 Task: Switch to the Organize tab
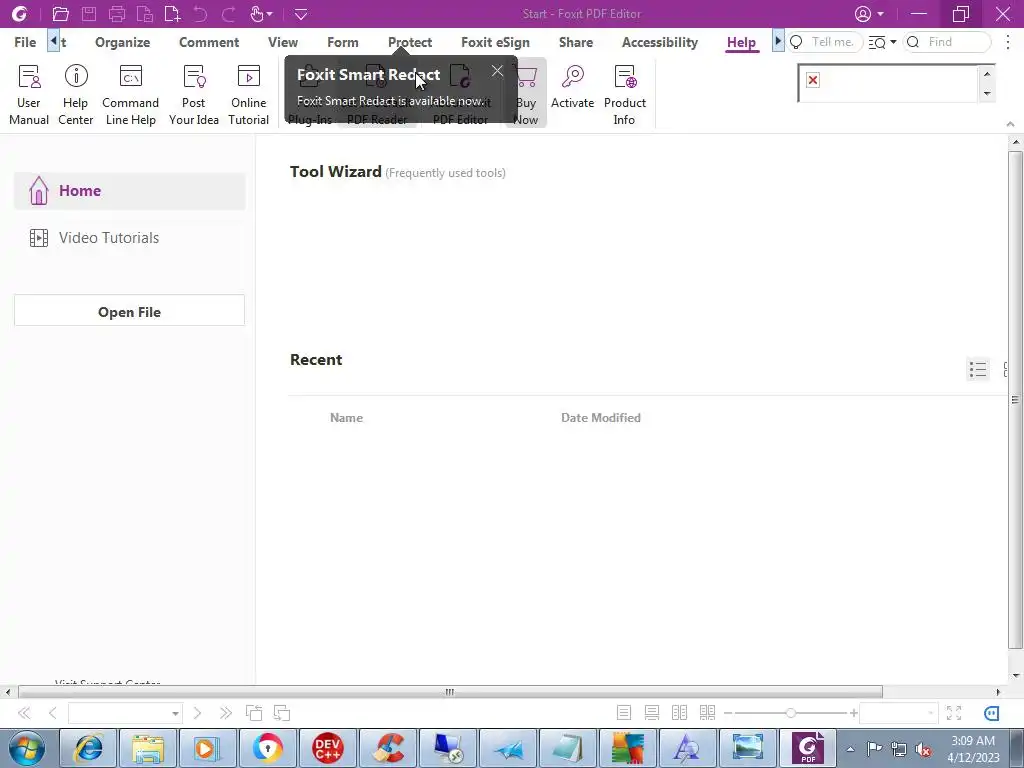click(123, 42)
